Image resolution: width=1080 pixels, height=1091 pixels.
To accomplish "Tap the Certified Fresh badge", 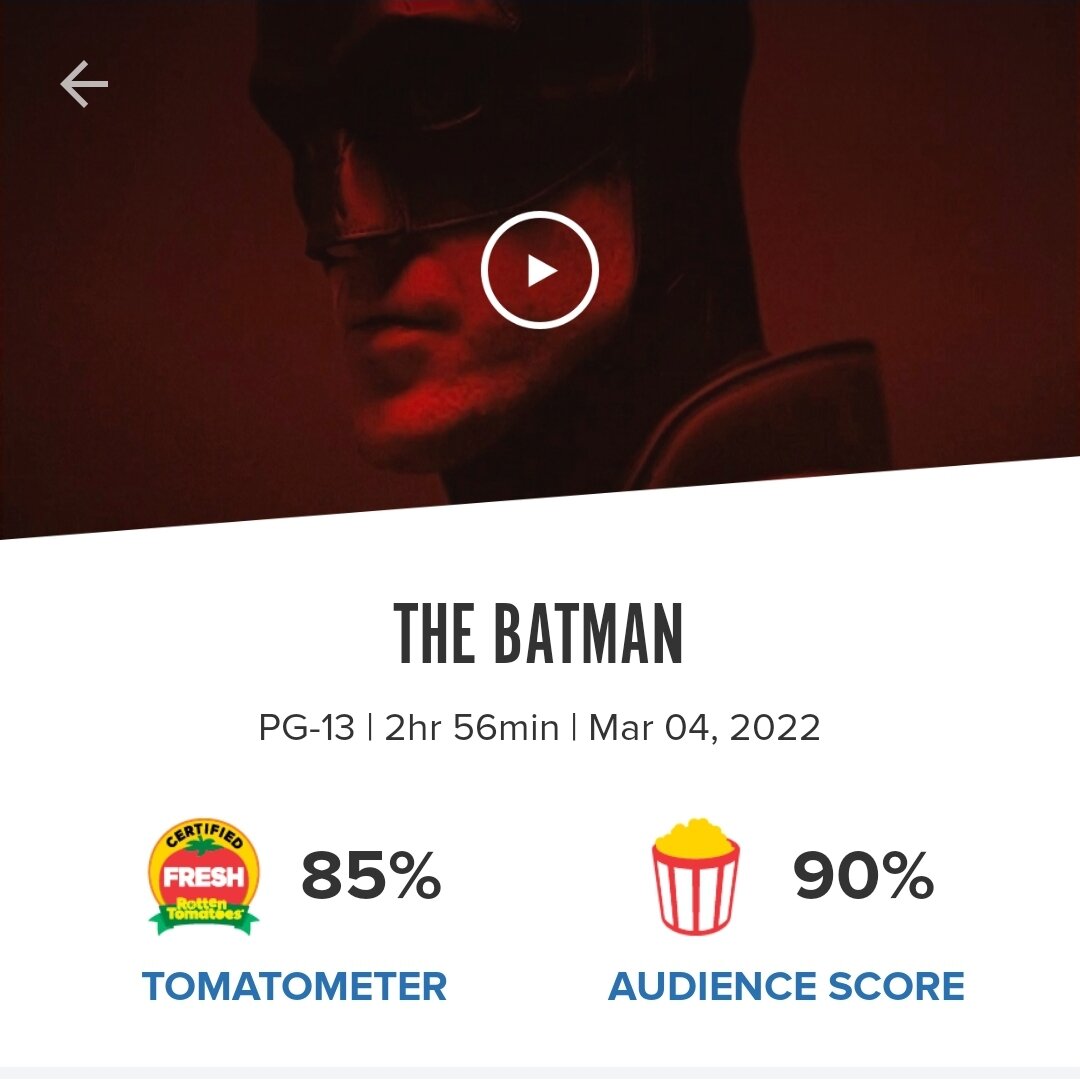I will click(x=203, y=877).
